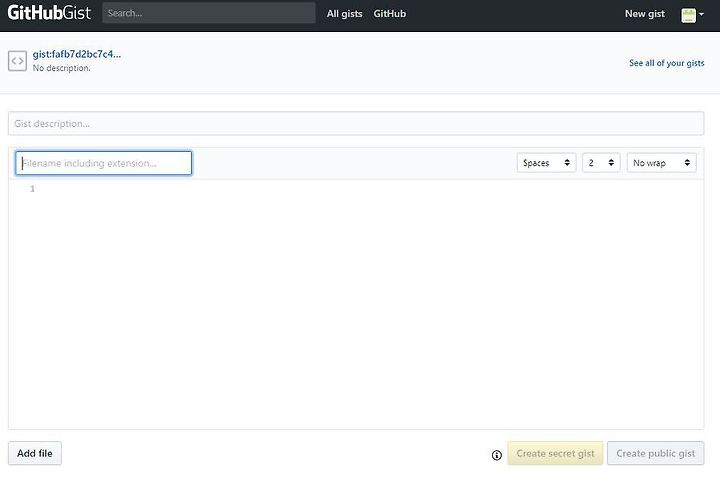The width and height of the screenshot is (720, 478).
Task: Click the GitHub Gist logo
Action: [x=49, y=13]
